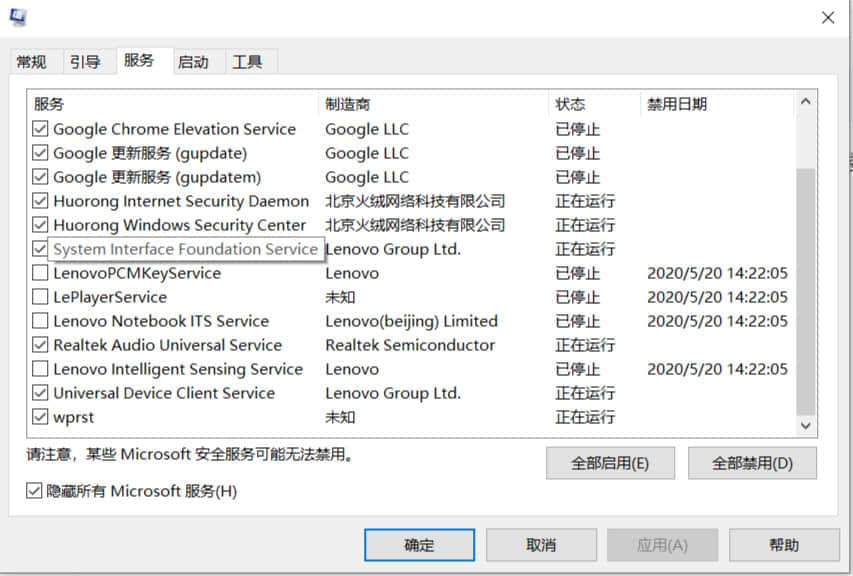853x576 pixels.
Task: Uncheck Realtek Audio Universal Service
Action: pyautogui.click(x=40, y=345)
